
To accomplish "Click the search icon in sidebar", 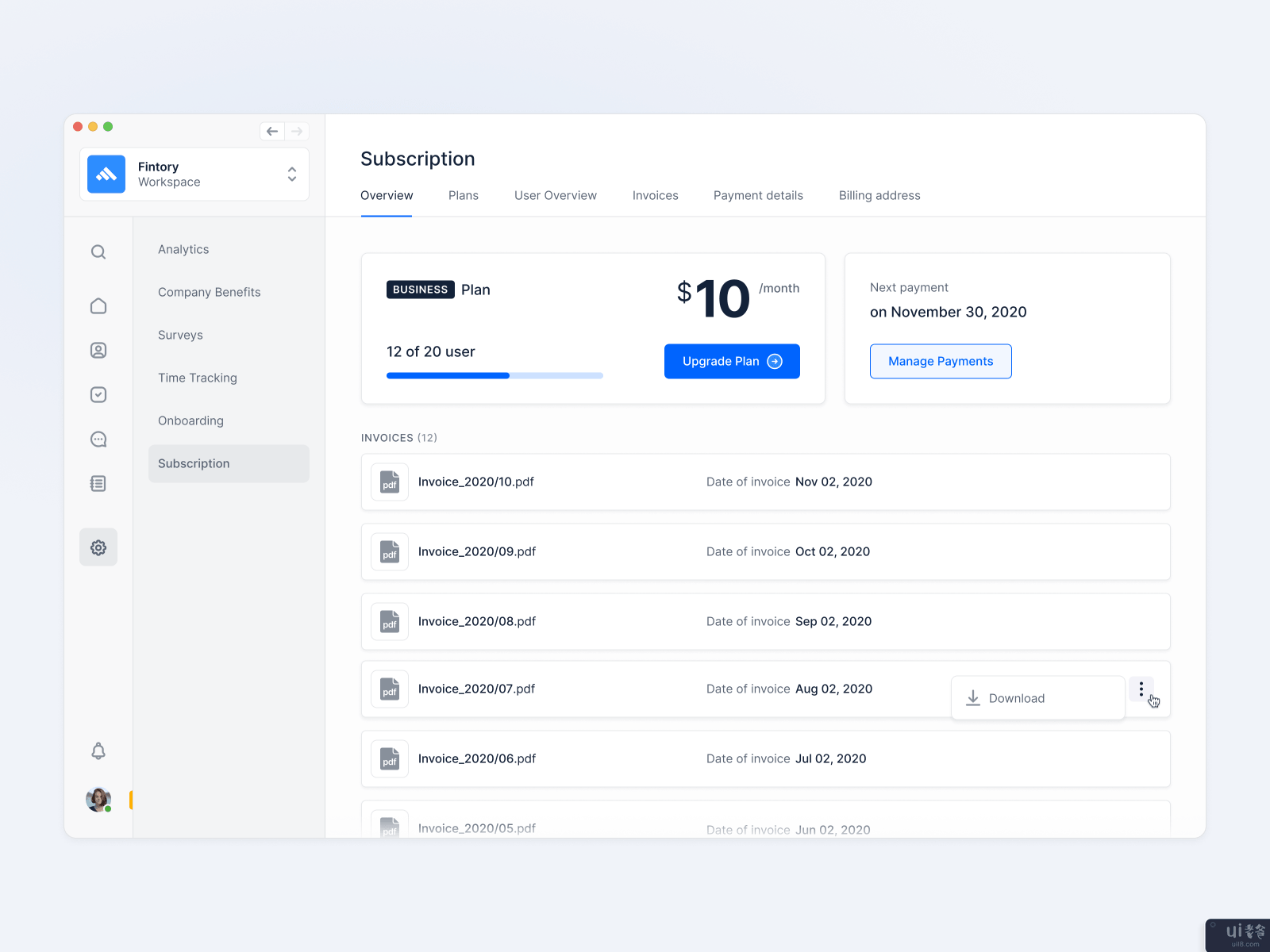I will [98, 252].
